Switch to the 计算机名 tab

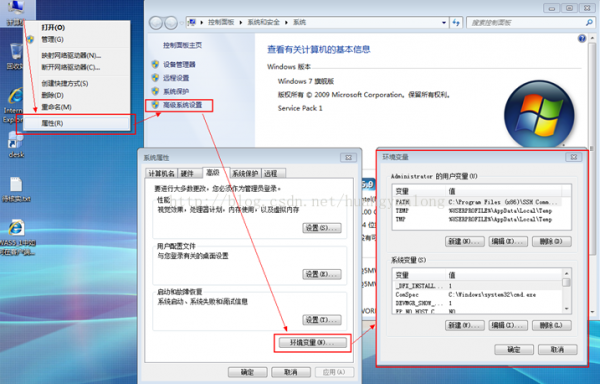click(161, 174)
